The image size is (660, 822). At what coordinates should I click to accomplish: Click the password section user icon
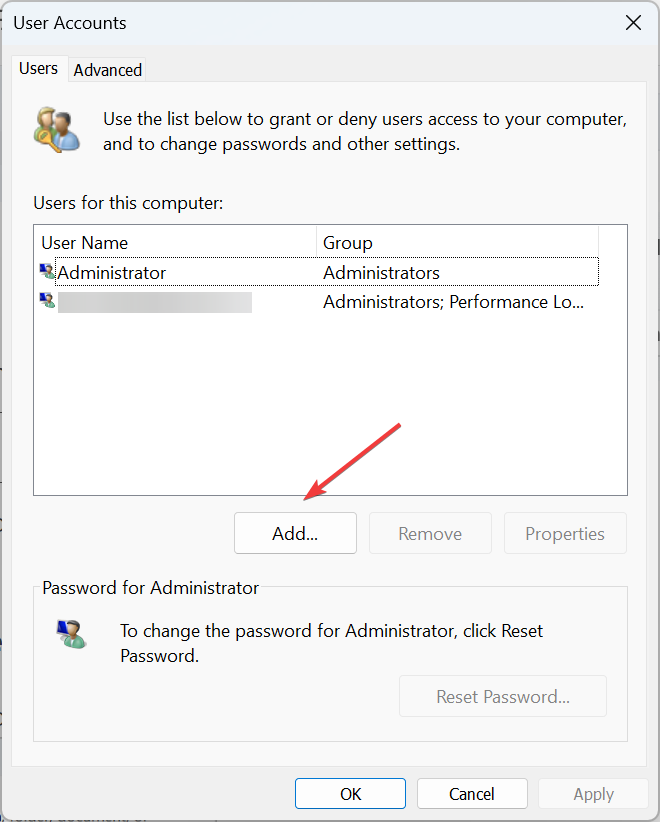pyautogui.click(x=71, y=634)
